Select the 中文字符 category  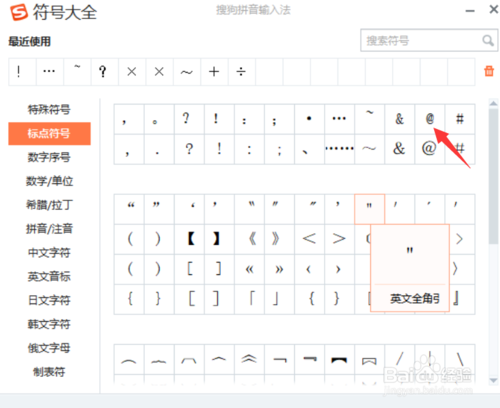(x=49, y=252)
